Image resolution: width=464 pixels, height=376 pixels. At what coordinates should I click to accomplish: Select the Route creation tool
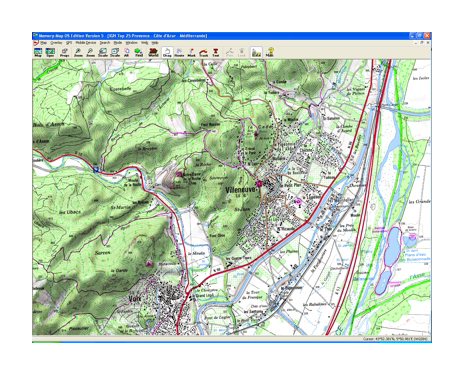(x=179, y=52)
